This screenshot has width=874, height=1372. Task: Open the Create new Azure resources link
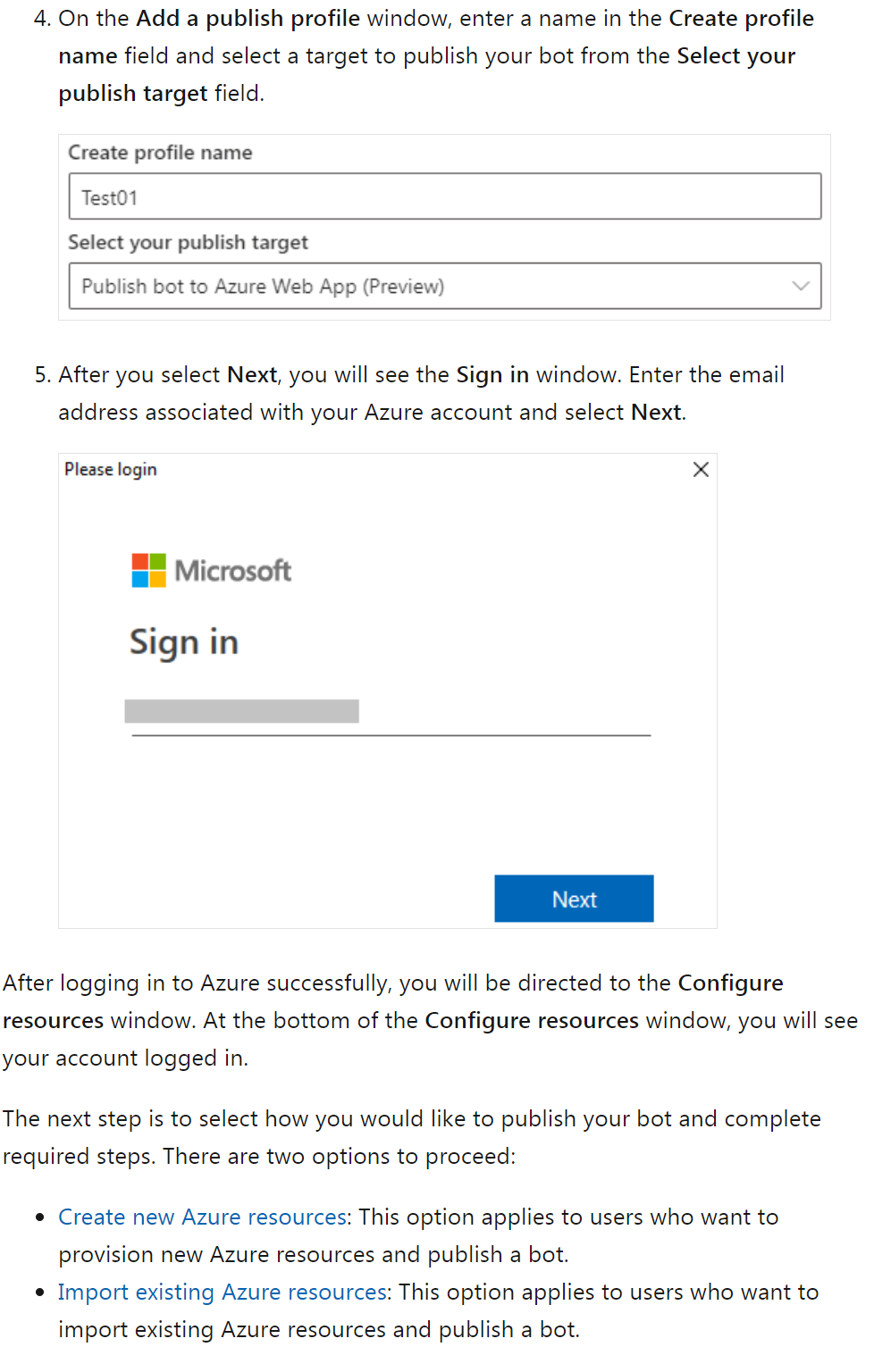tap(202, 1217)
